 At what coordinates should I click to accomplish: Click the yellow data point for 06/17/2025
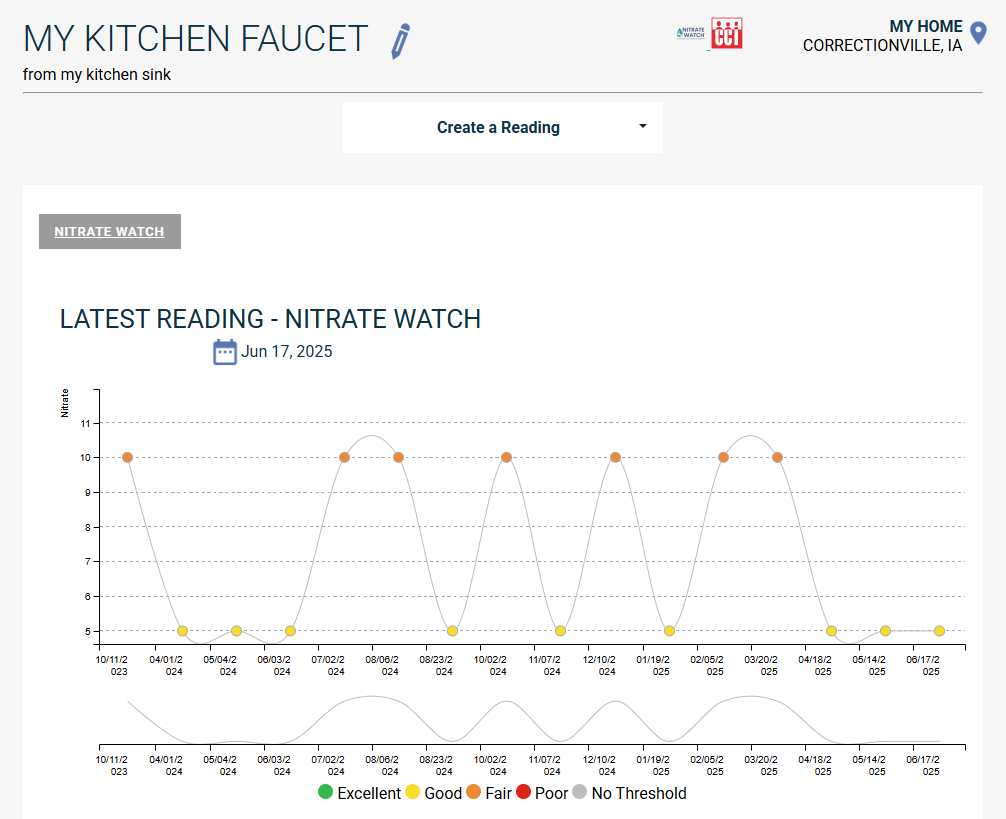939,631
